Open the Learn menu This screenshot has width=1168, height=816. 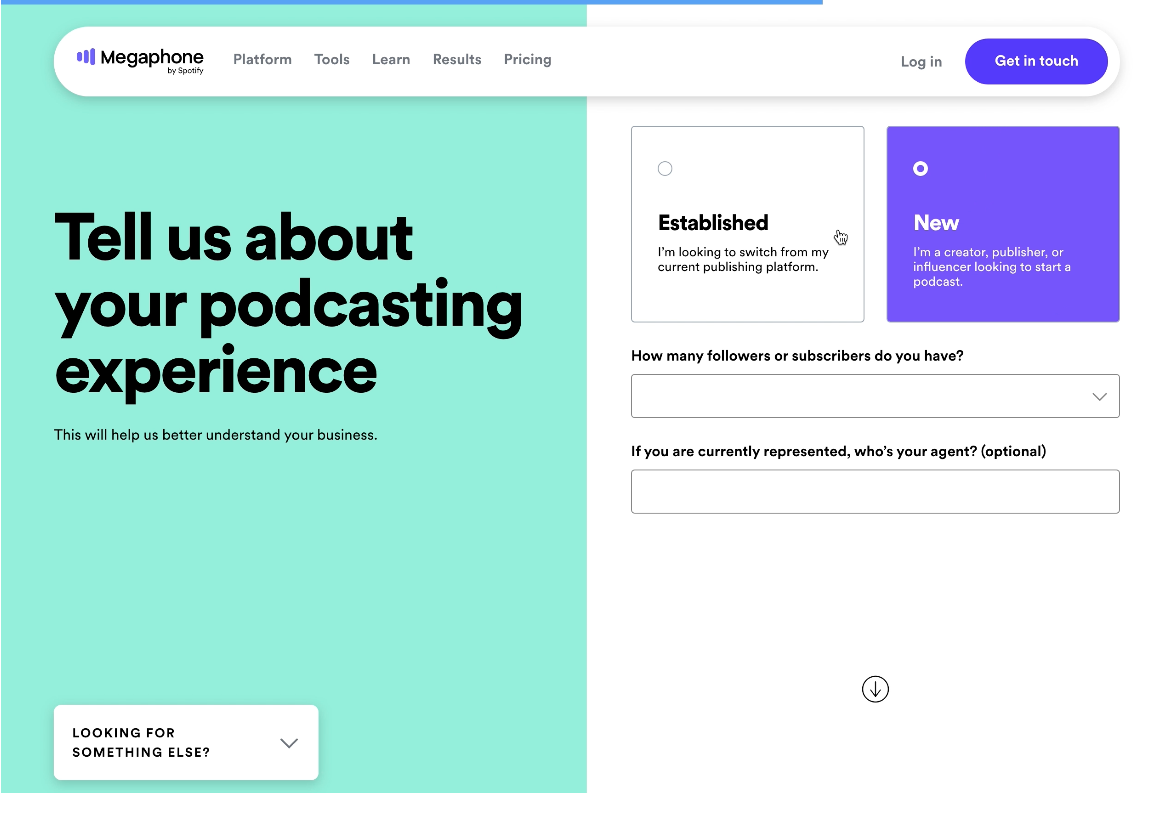391,60
